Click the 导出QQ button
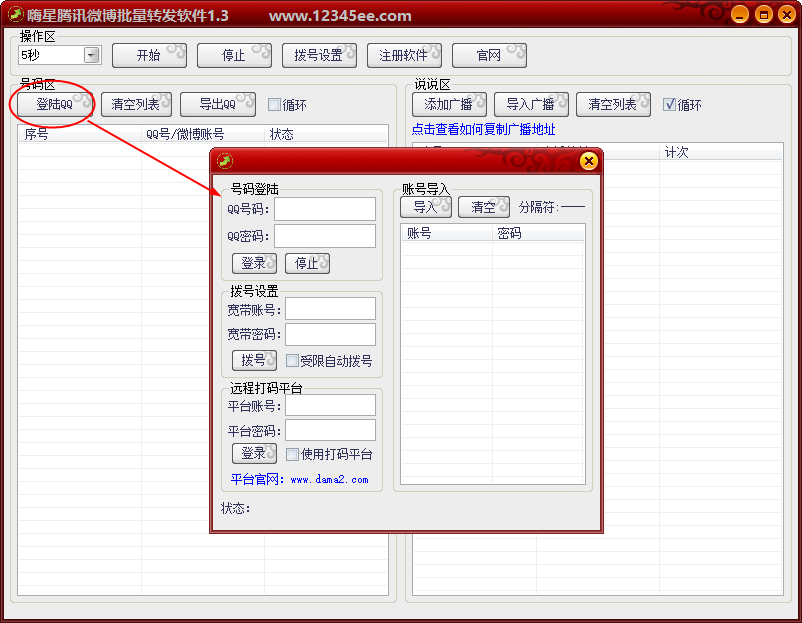This screenshot has width=802, height=623. tap(218, 104)
